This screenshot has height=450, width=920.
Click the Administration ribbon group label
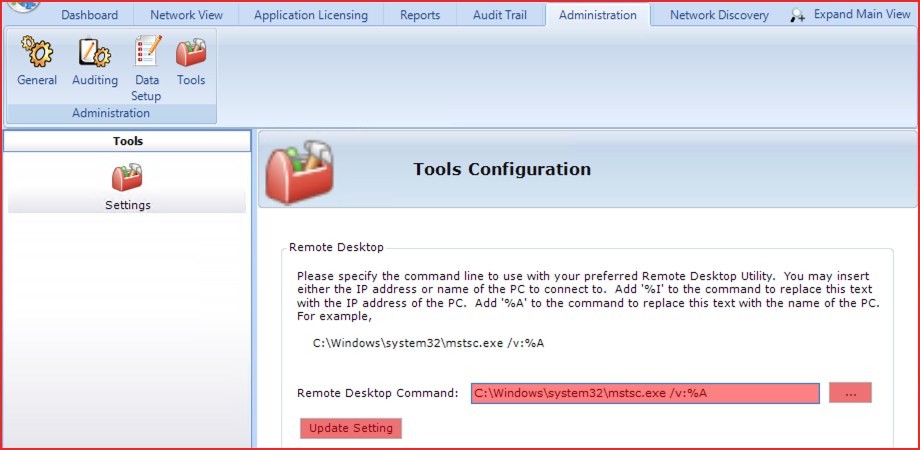[111, 113]
